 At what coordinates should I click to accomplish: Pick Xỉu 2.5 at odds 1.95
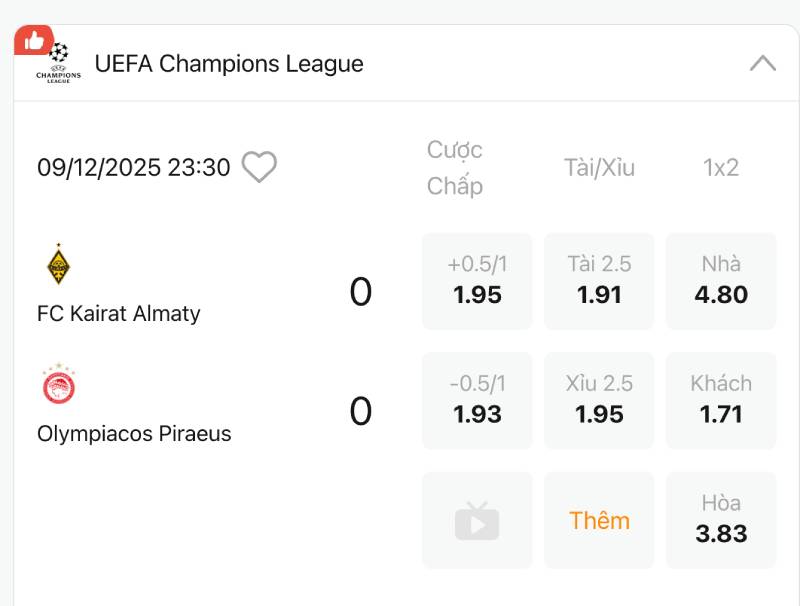point(599,400)
